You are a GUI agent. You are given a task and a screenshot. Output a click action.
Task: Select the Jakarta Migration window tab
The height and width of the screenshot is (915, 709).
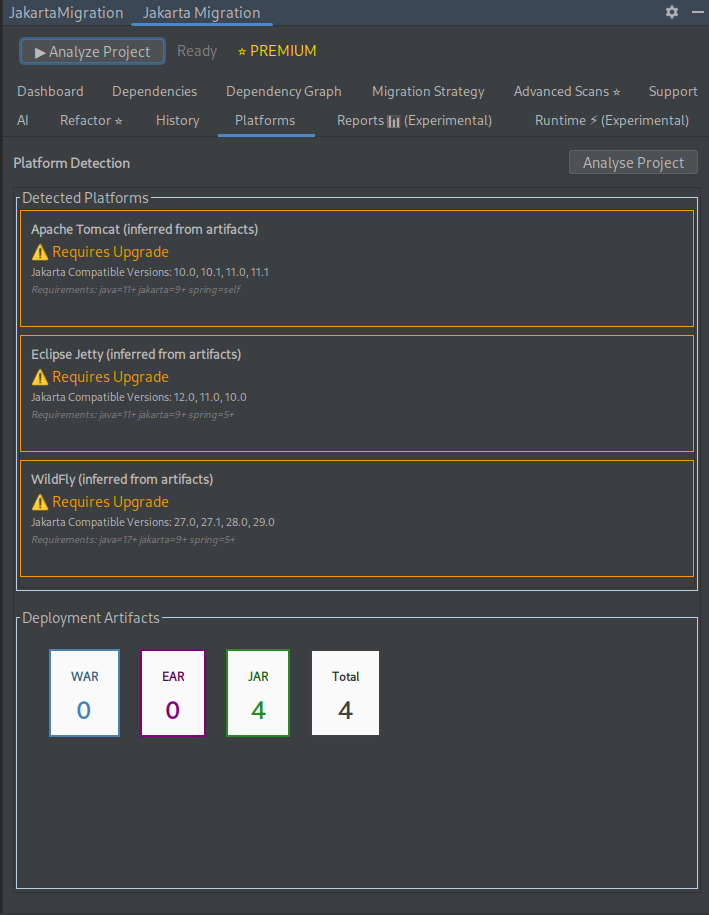201,13
